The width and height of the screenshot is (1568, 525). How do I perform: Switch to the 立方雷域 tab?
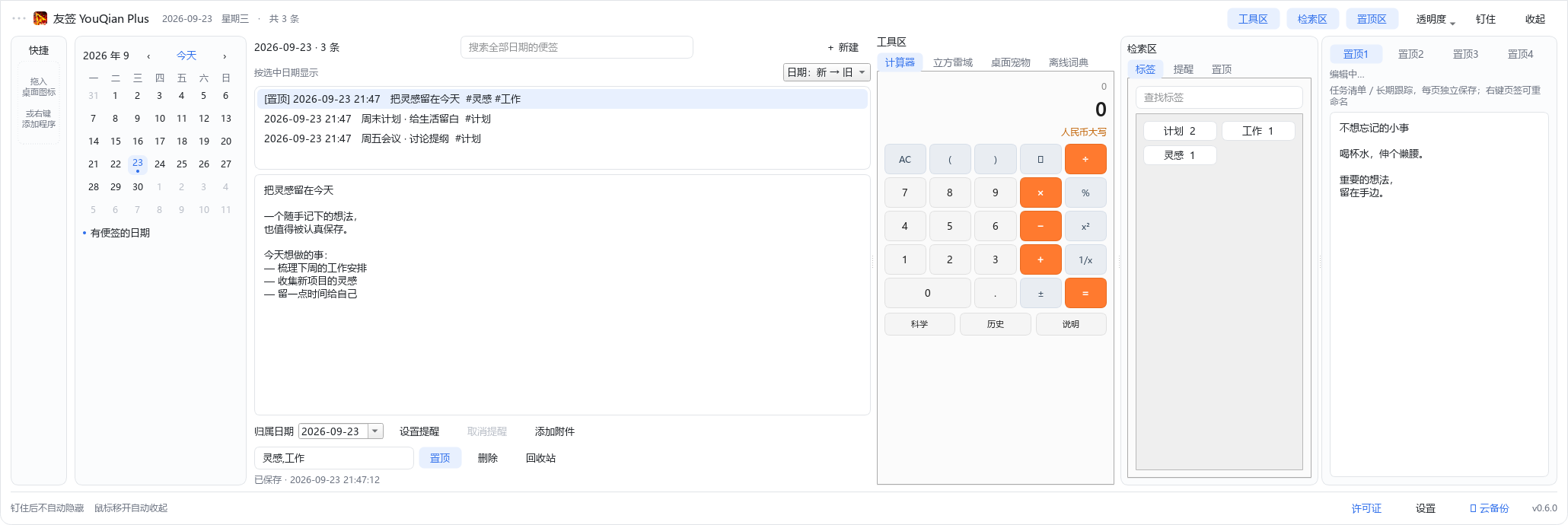click(x=953, y=62)
